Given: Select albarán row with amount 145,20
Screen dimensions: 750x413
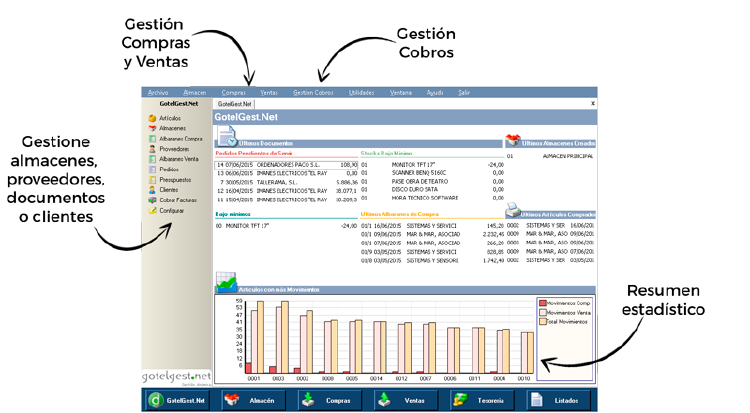Looking at the screenshot, I should [x=432, y=225].
